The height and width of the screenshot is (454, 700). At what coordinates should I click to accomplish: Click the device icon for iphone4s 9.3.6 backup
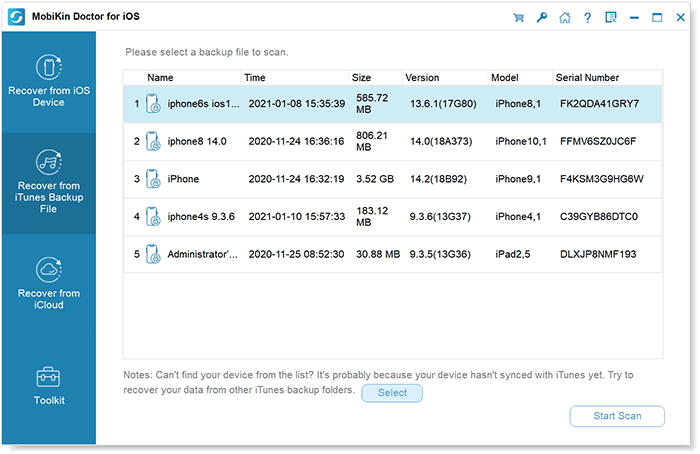(153, 216)
